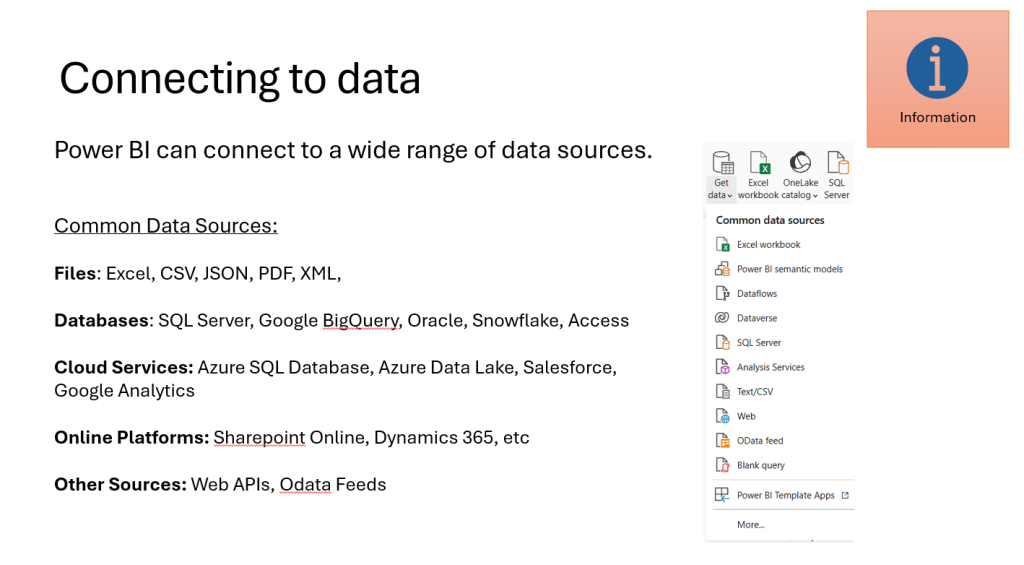
Task: Click the Dataverse swirl icon
Action: [722, 317]
